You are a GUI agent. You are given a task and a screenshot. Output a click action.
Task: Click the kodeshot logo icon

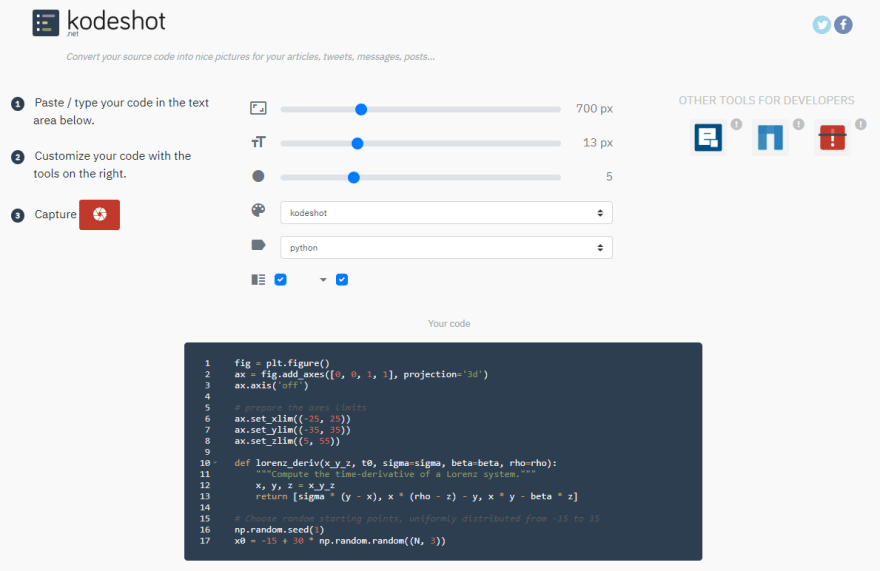coord(45,23)
